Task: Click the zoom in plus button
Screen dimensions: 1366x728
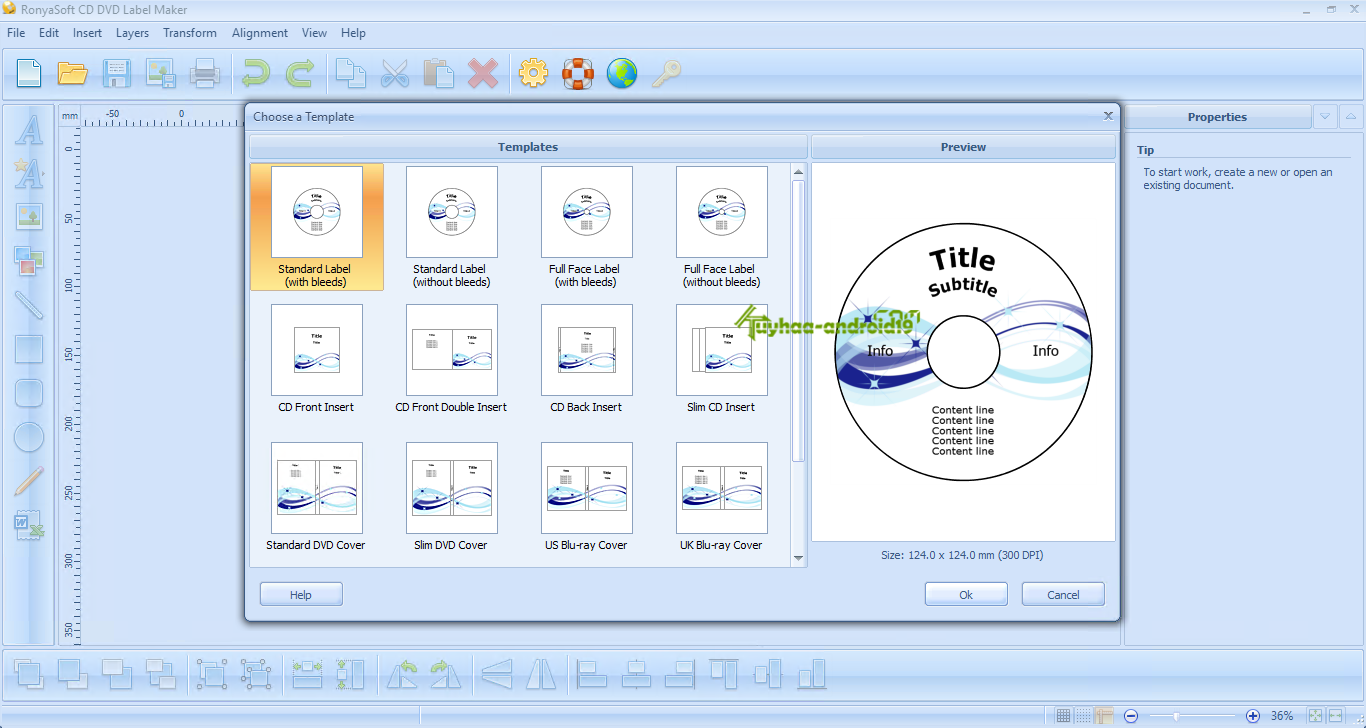Action: click(x=1253, y=716)
